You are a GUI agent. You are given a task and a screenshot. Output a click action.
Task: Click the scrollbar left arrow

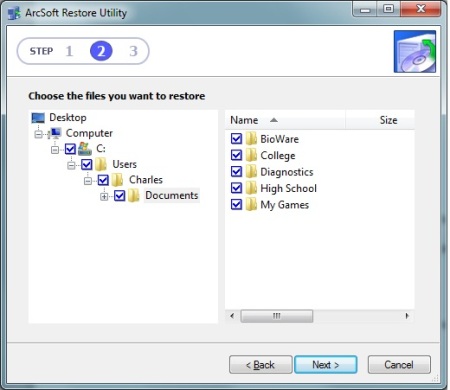[232, 316]
